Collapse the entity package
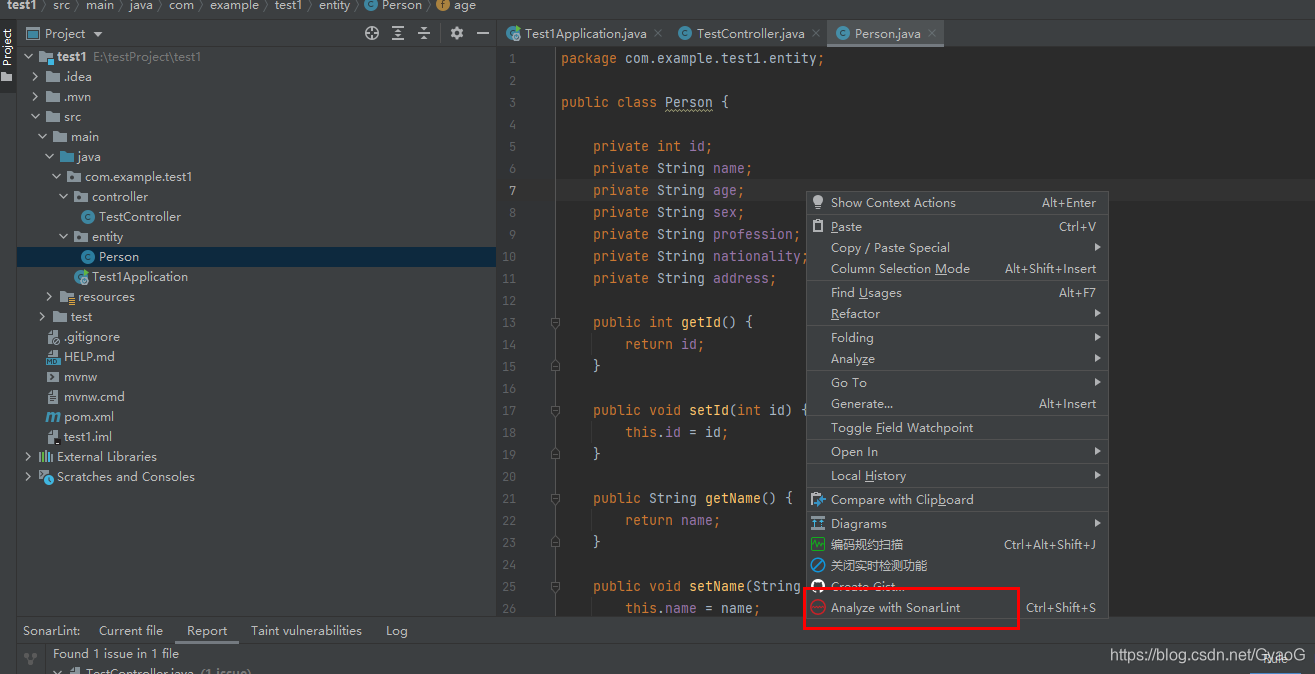1315x674 pixels. [64, 237]
